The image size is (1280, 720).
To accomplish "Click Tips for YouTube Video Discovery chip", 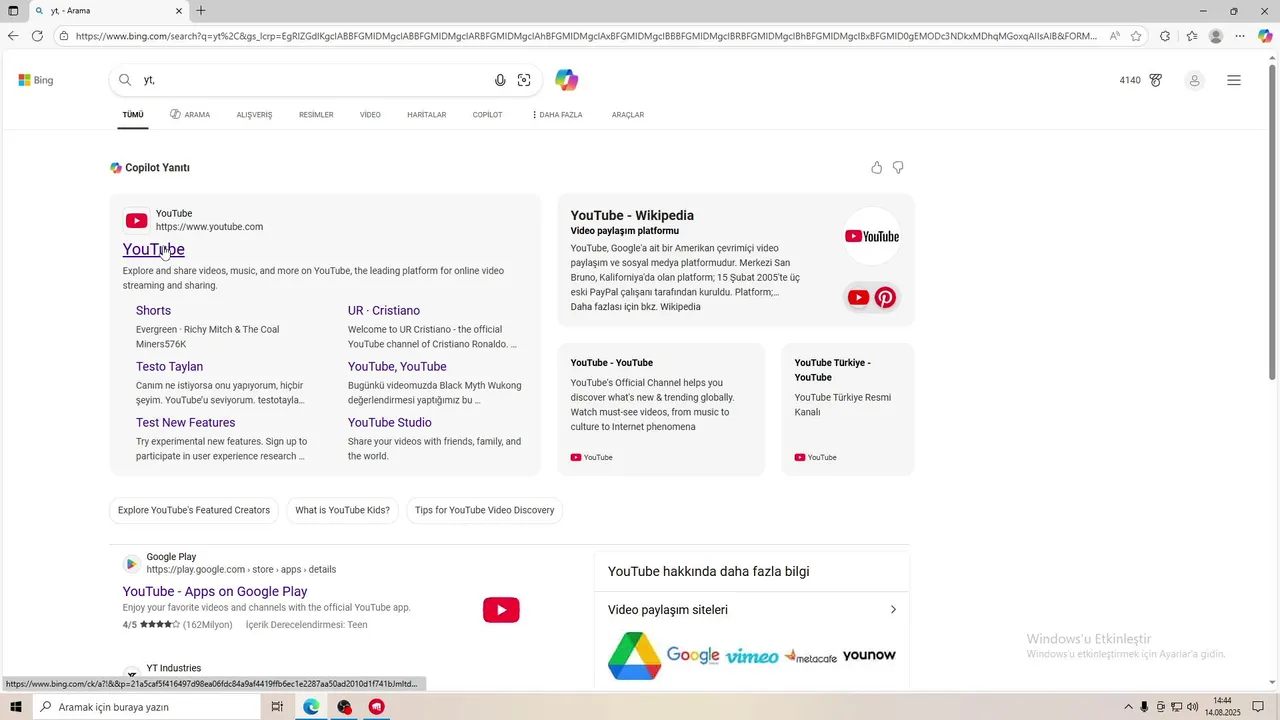I will [485, 510].
